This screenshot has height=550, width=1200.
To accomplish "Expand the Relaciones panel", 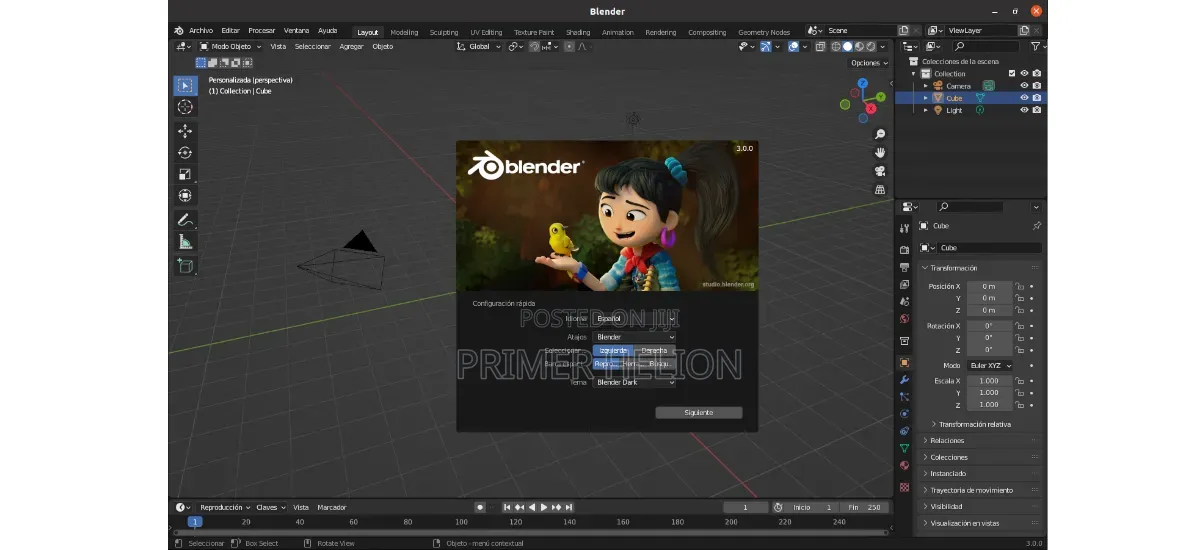I will [981, 440].
